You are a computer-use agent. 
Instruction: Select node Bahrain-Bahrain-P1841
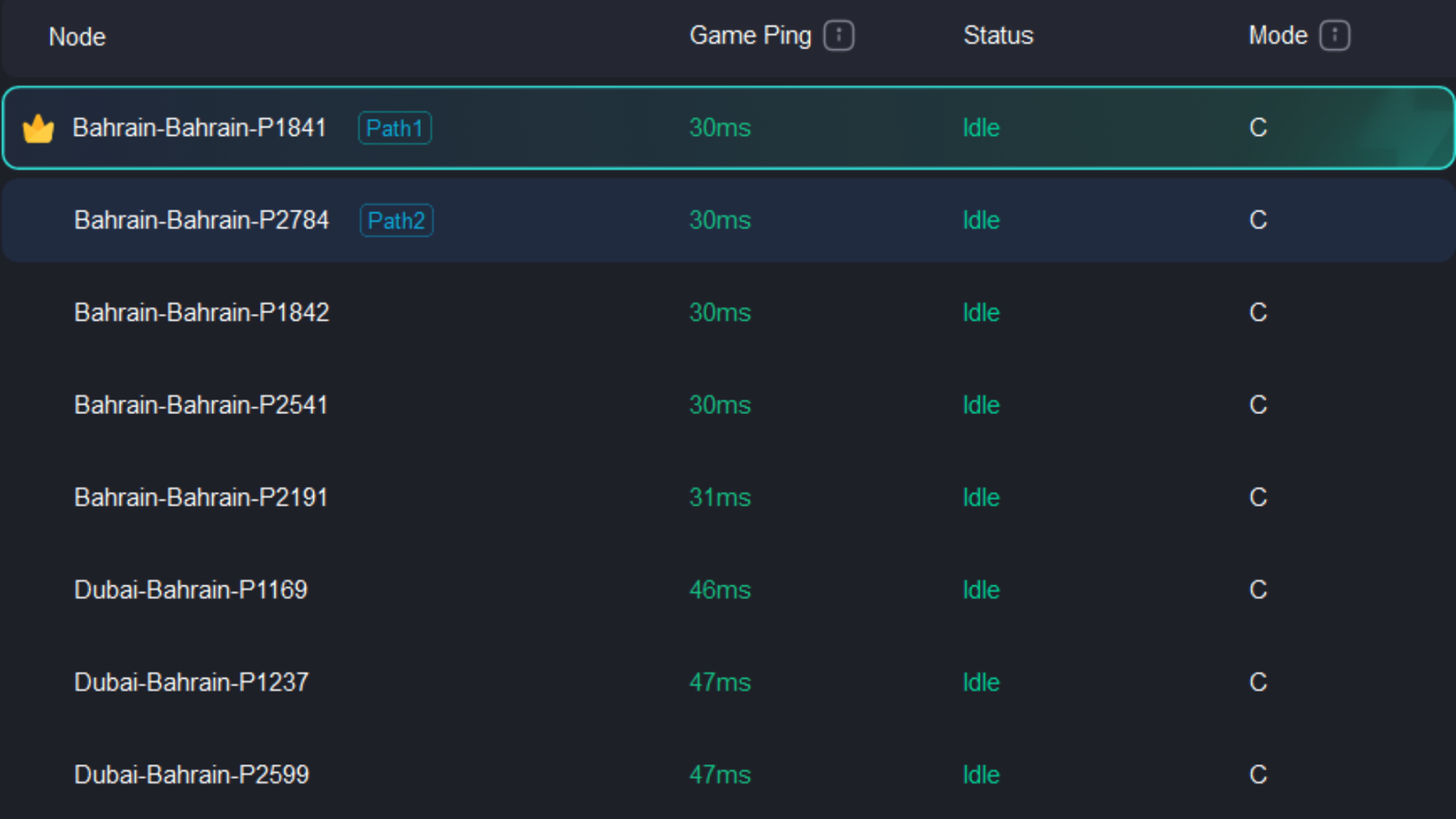pyautogui.click(x=199, y=127)
